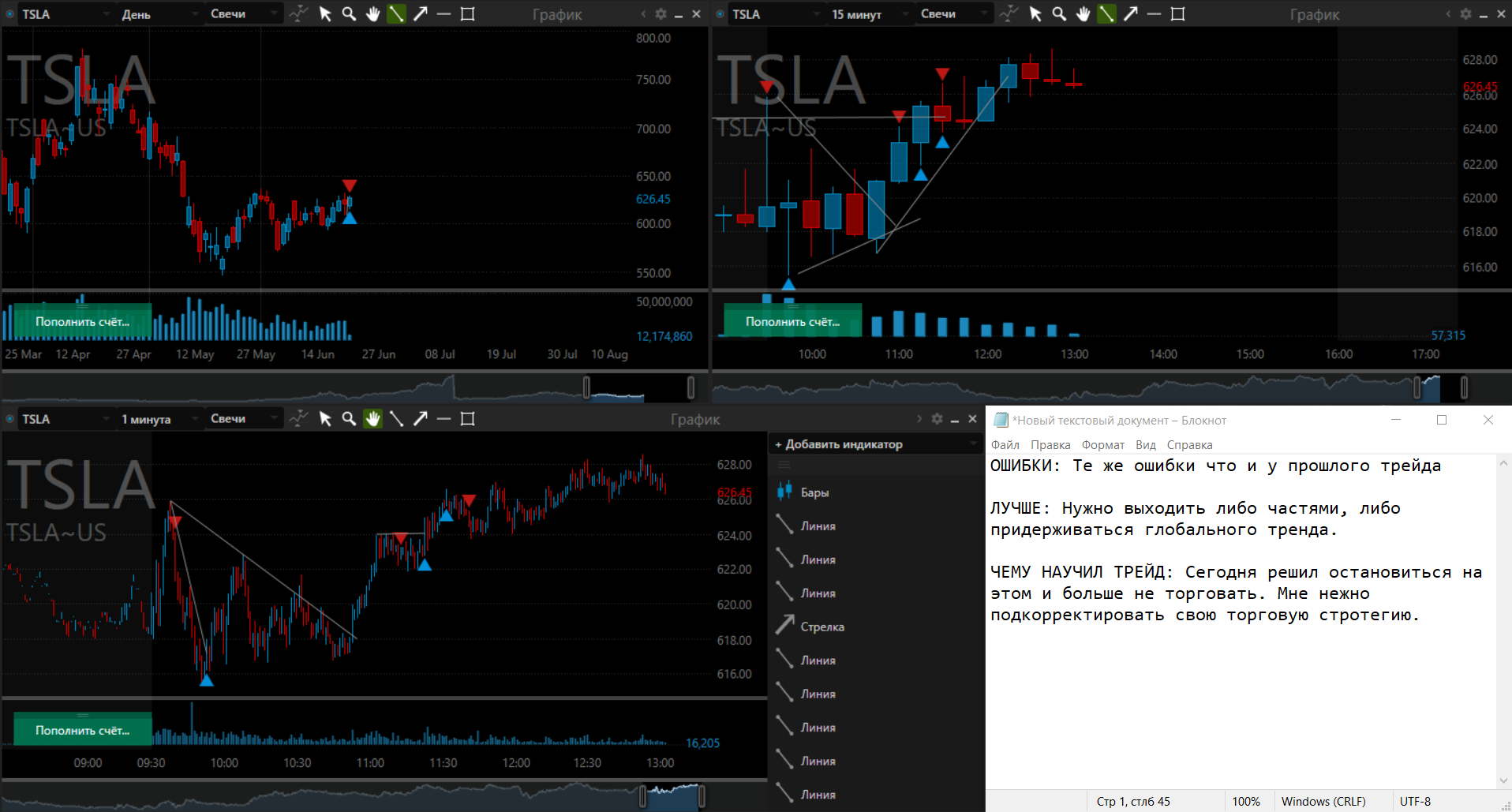This screenshot has width=1512, height=812.
Task: Select pointer tool in 15-minute chart
Action: pyautogui.click(x=1035, y=13)
